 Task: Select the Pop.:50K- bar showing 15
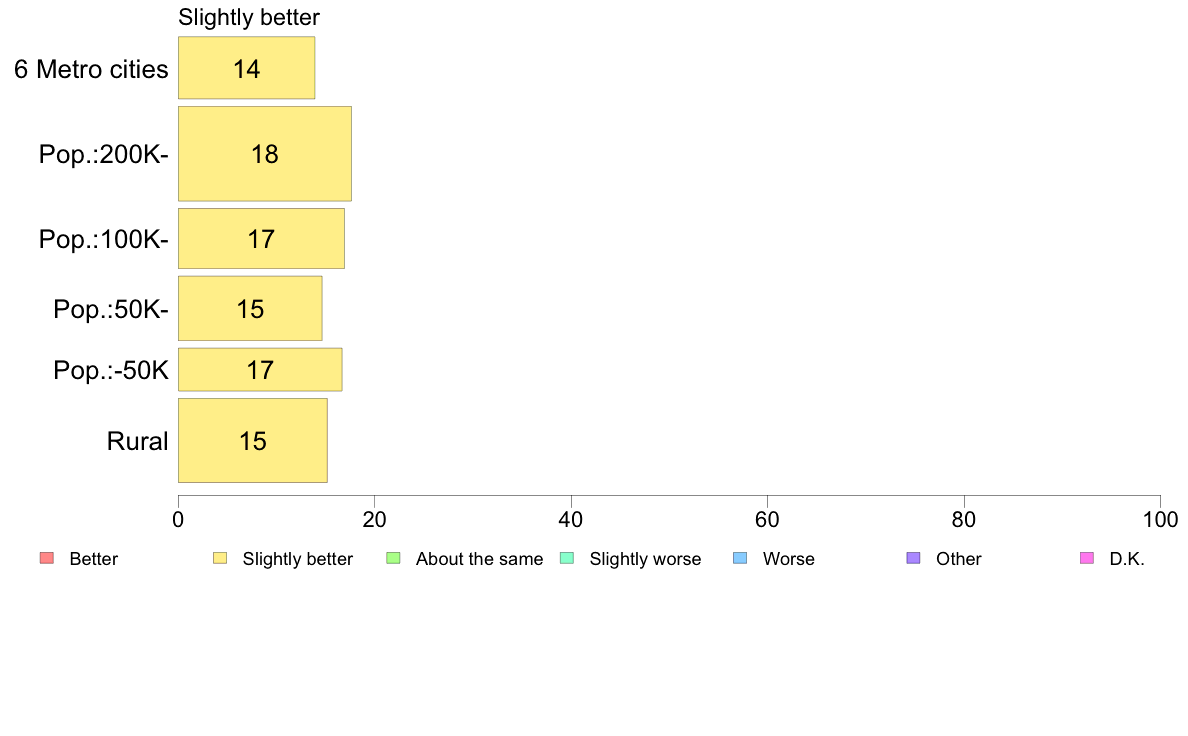[250, 308]
